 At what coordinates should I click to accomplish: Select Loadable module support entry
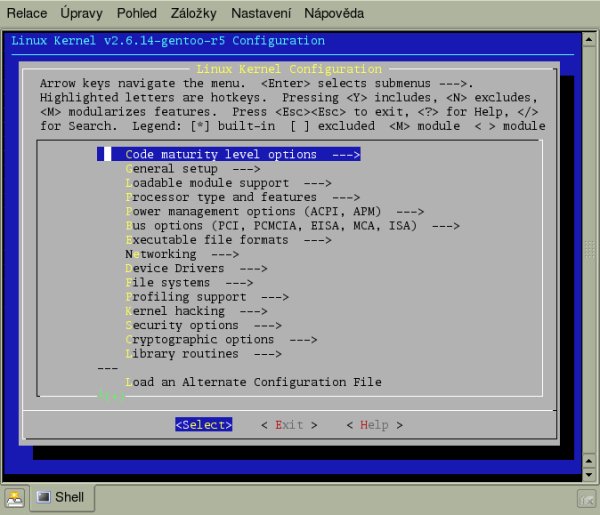click(x=228, y=183)
